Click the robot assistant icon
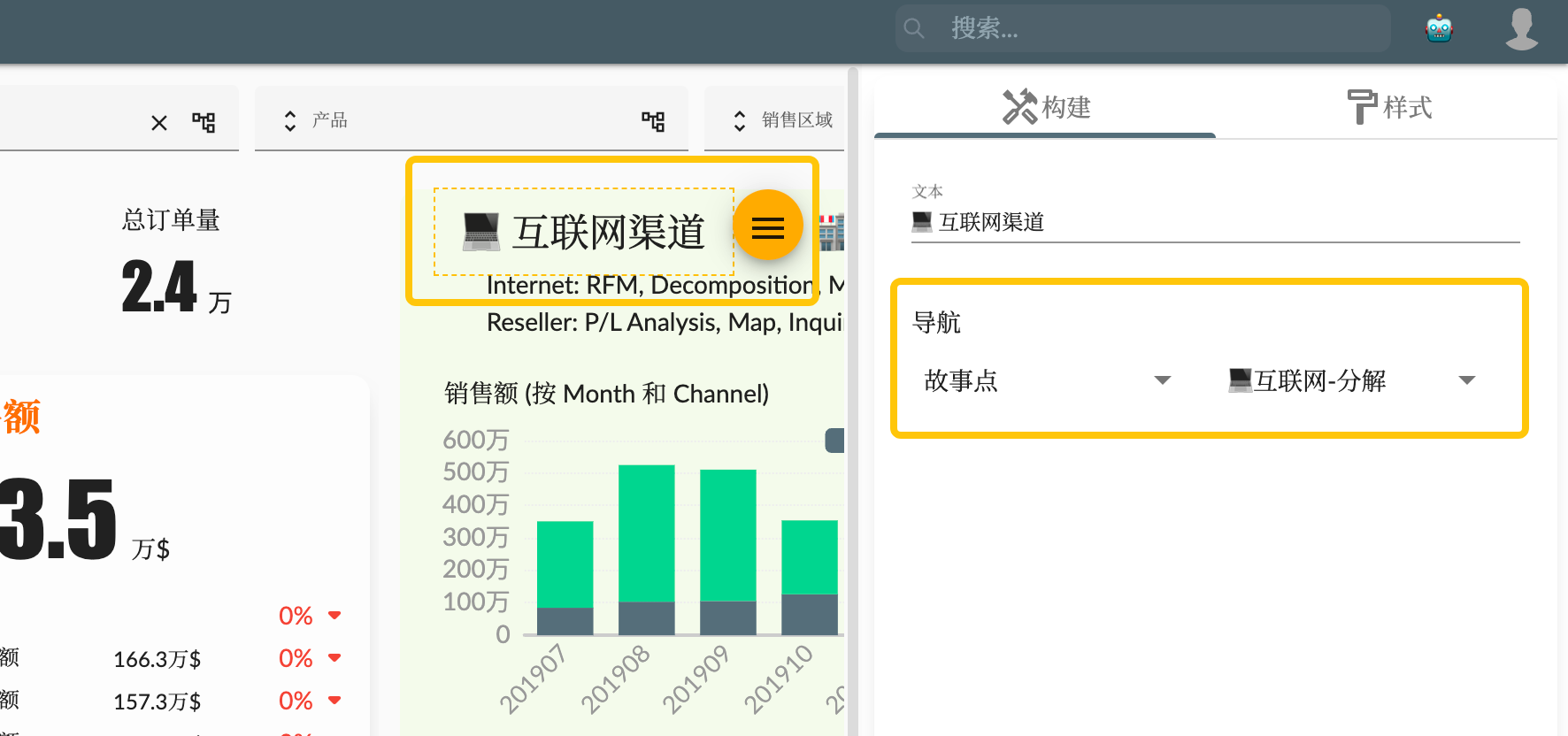The width and height of the screenshot is (1568, 736). tap(1439, 29)
